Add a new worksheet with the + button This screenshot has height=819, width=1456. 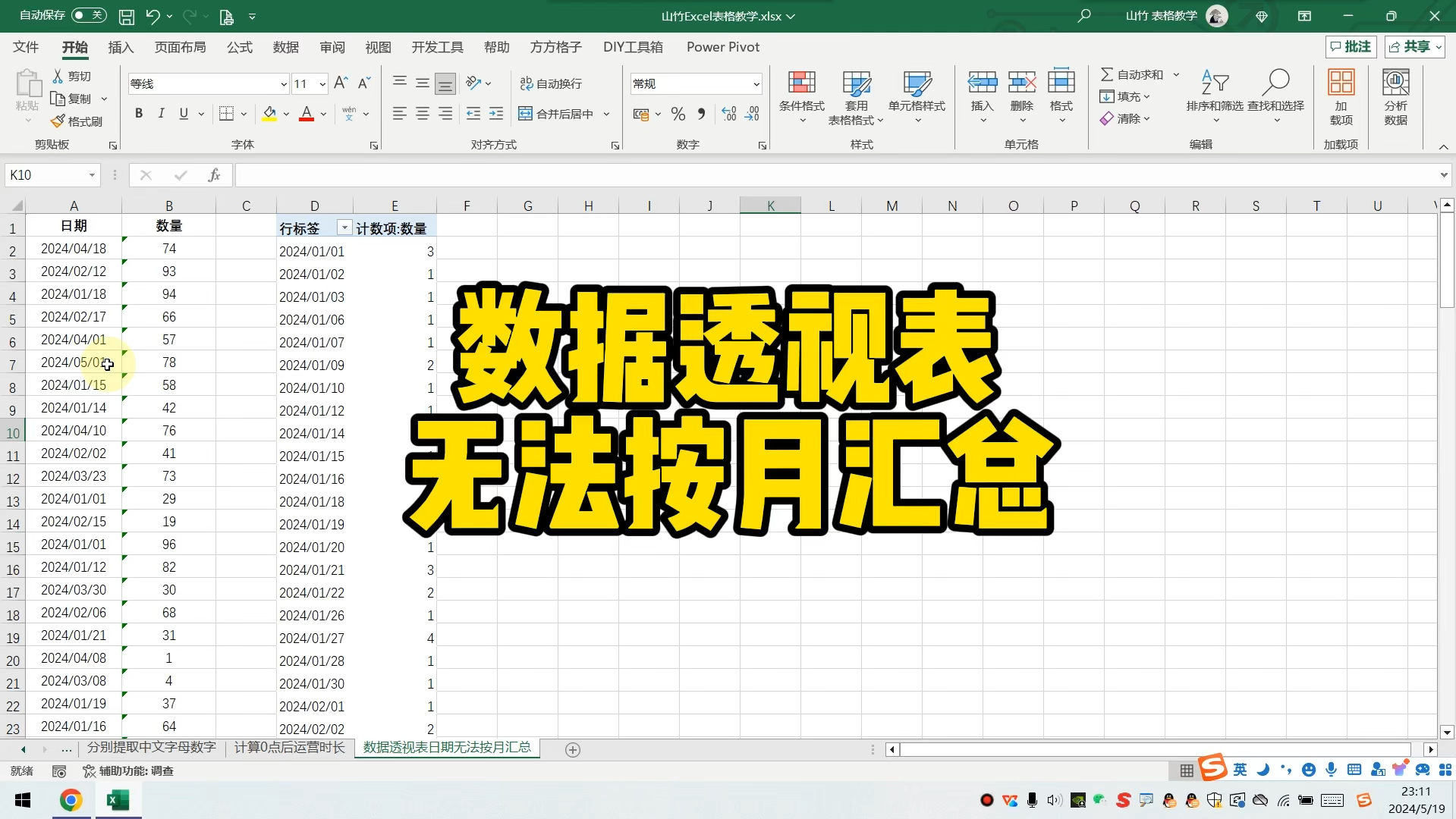point(573,749)
